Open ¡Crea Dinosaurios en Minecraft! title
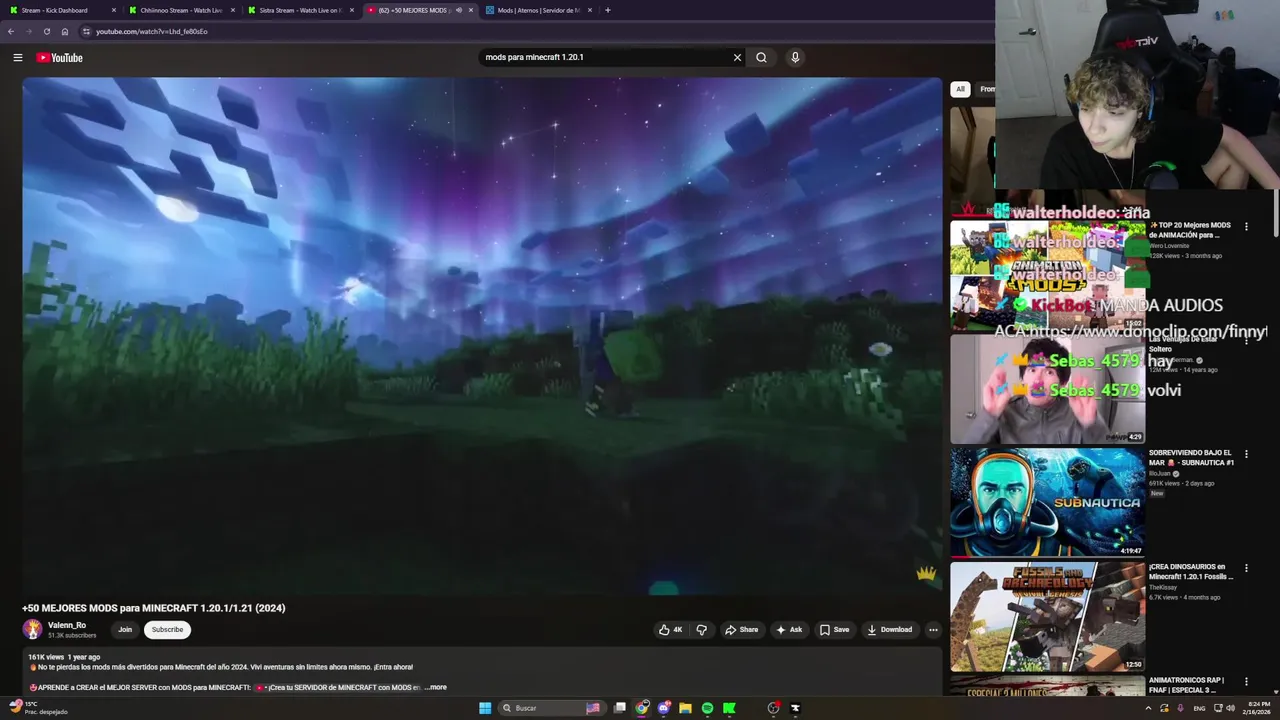This screenshot has height=720, width=1280. (1191, 572)
